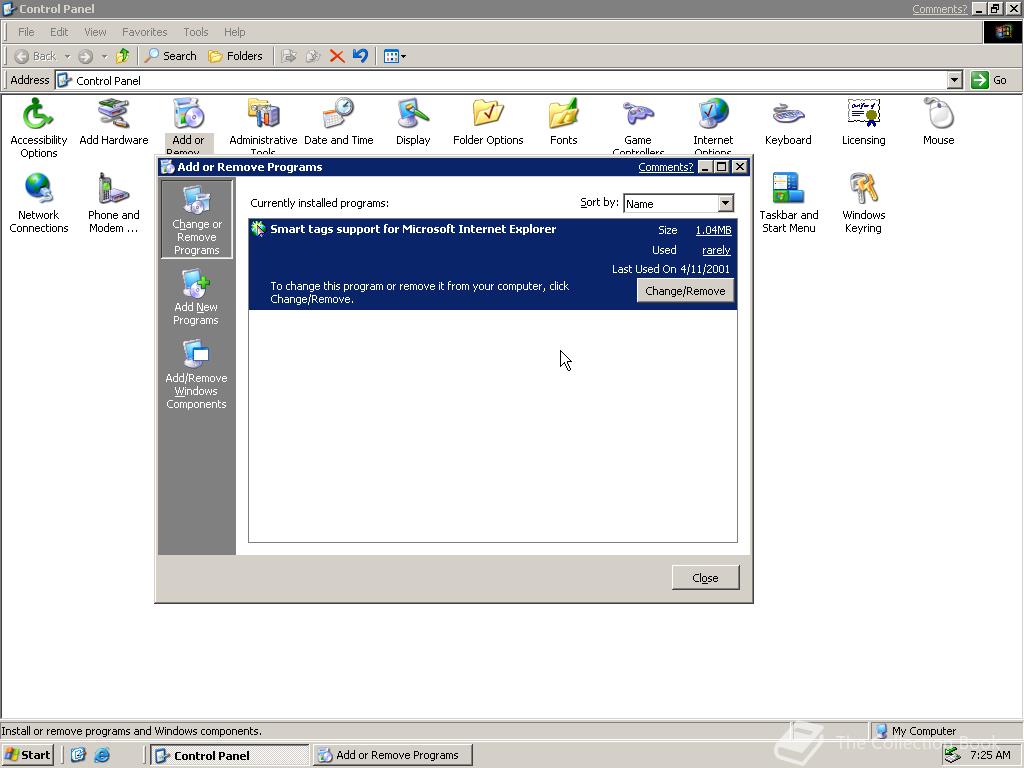This screenshot has width=1024, height=768.
Task: Open the Edit menu
Action: (59, 32)
